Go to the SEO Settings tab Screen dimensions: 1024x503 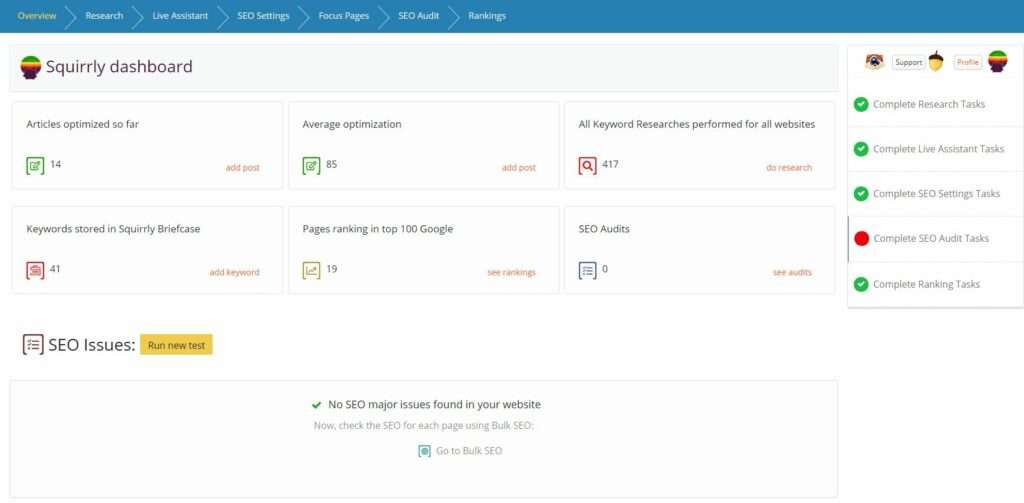click(x=263, y=16)
